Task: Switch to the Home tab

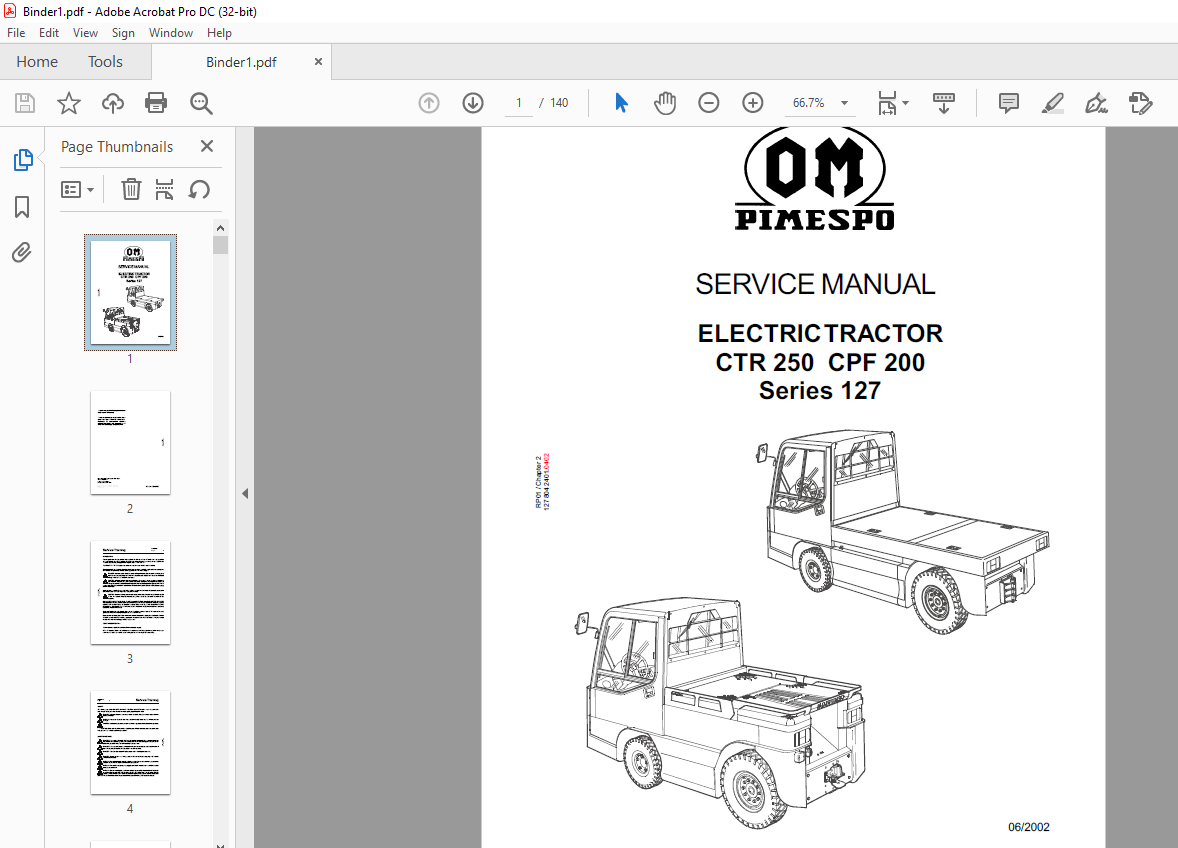Action: pos(37,62)
